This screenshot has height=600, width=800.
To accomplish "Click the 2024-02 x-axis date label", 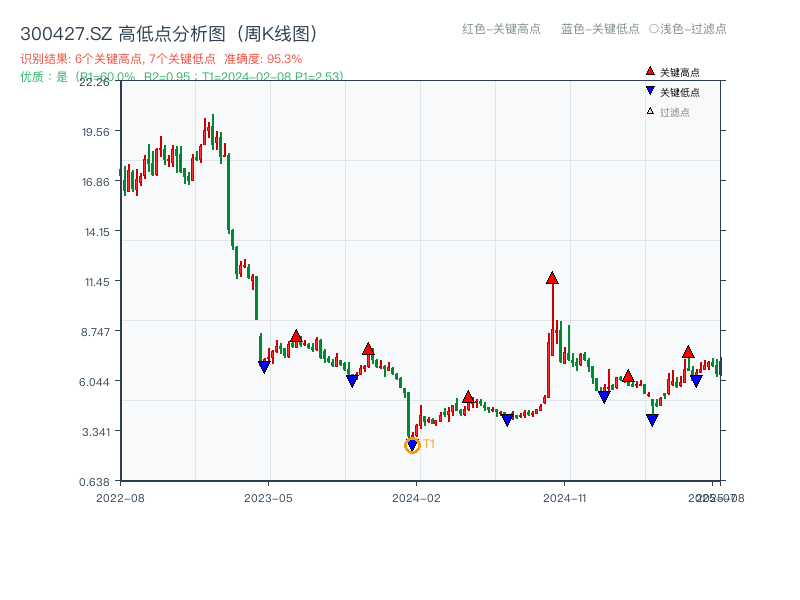I will (418, 497).
